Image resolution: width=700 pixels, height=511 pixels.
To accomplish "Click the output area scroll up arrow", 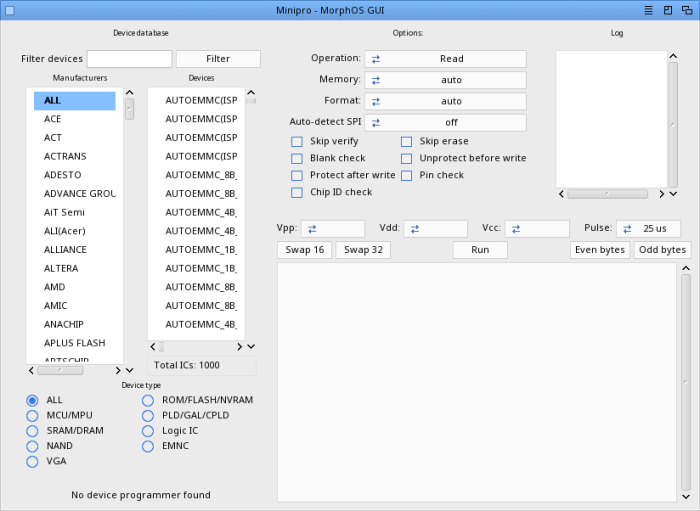I will (x=686, y=268).
